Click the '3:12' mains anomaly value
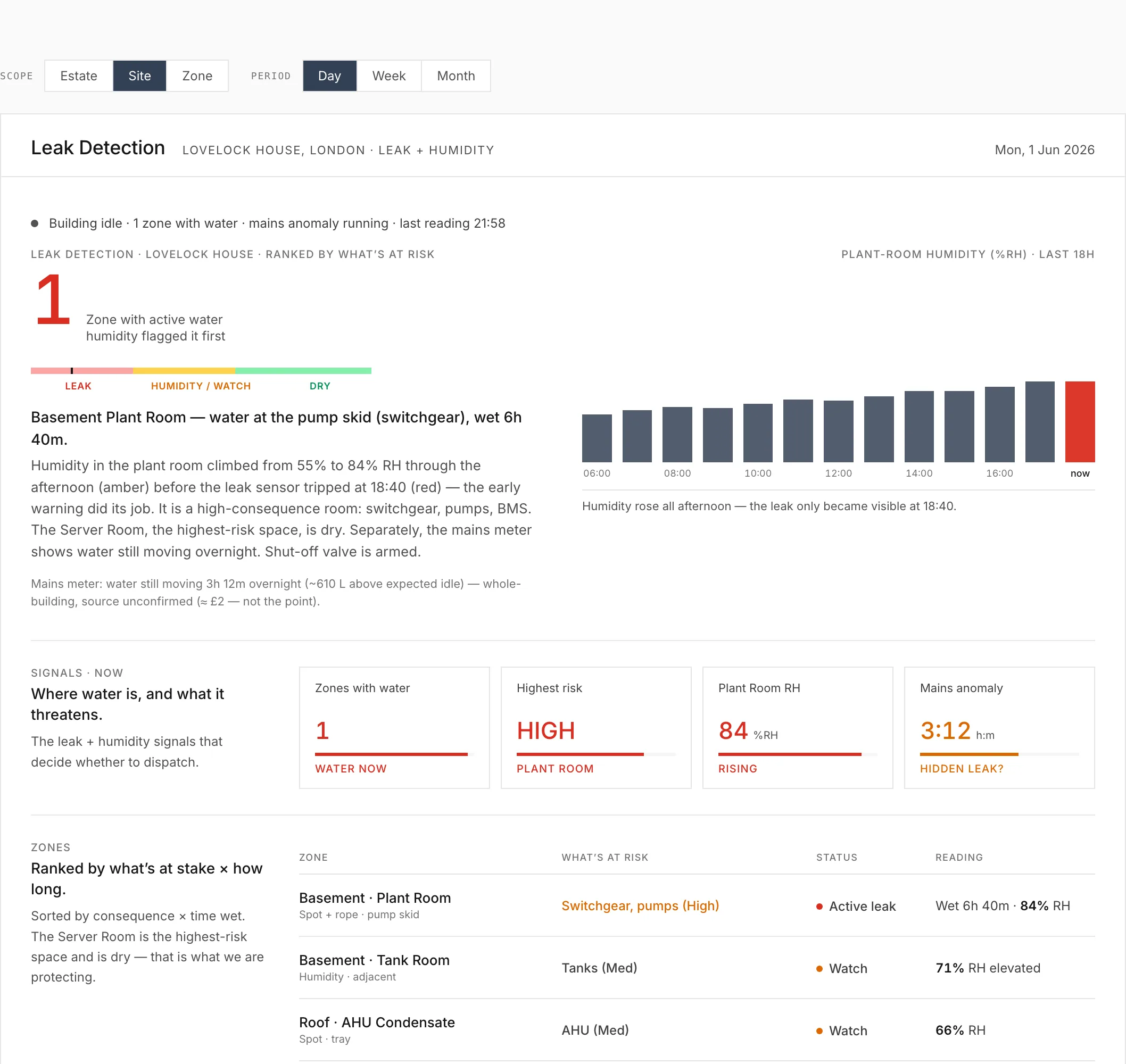 coord(945,731)
